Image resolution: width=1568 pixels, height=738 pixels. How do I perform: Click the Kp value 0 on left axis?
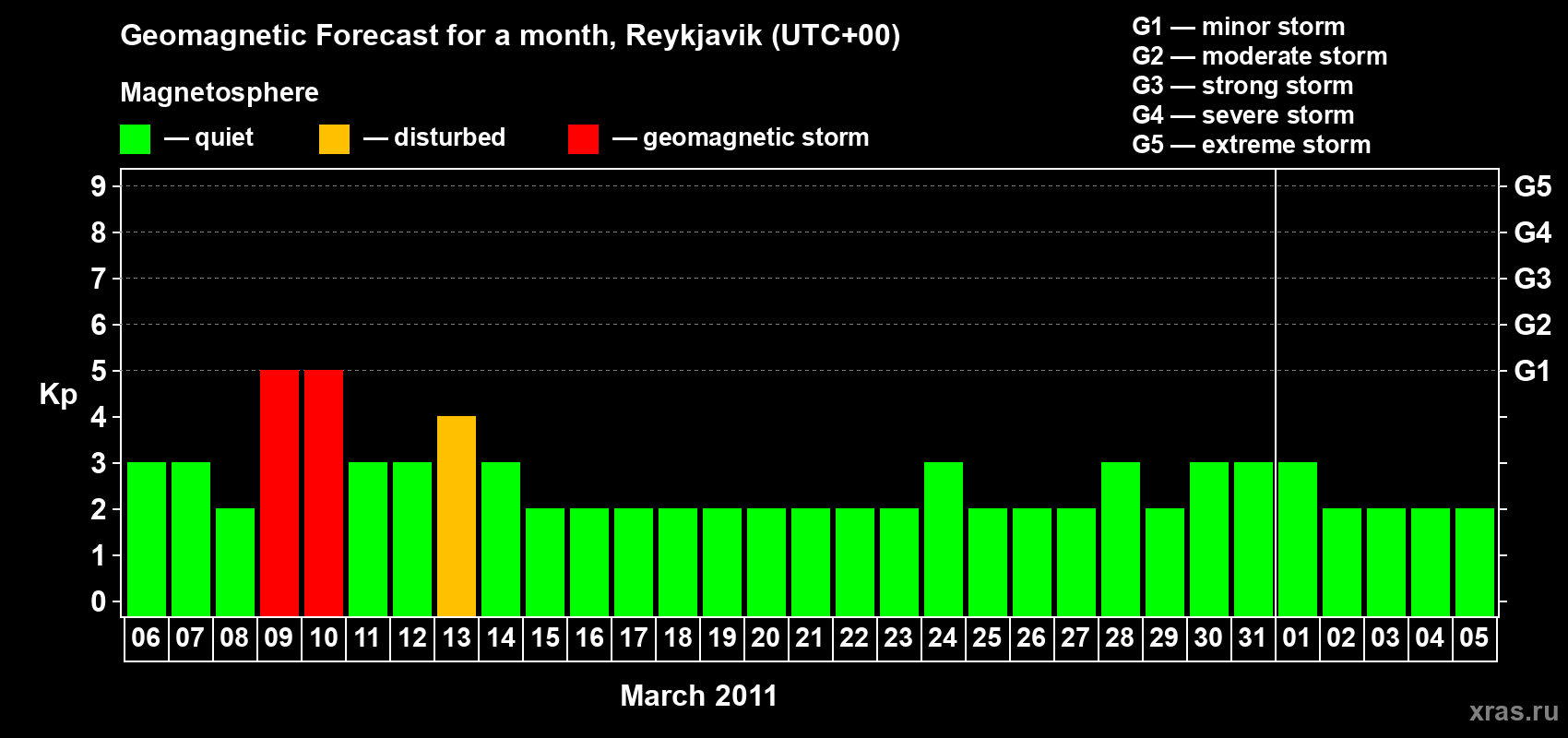pos(99,601)
